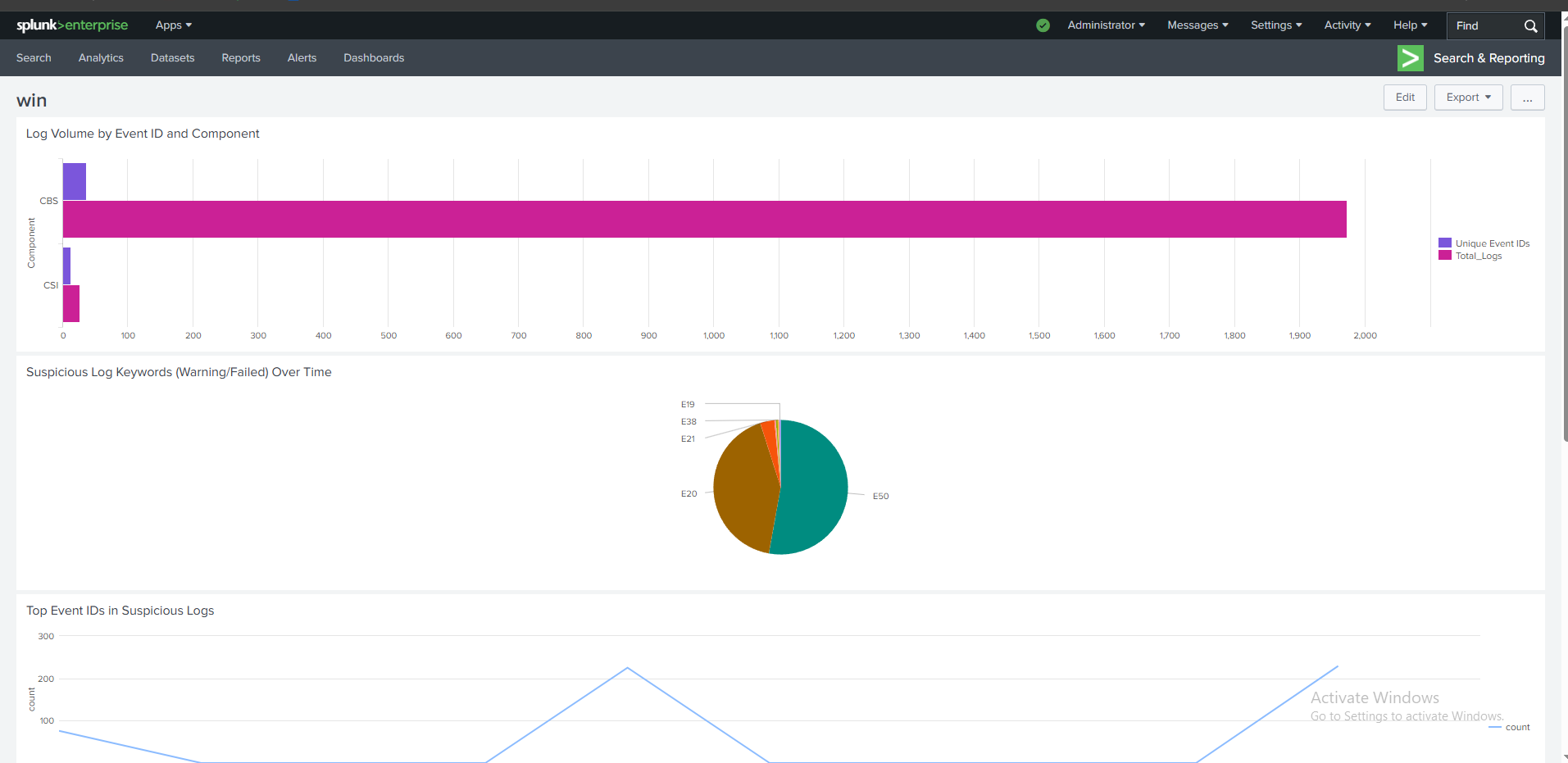This screenshot has height=763, width=1568.
Task: Switch to the Analytics tab
Action: coord(101,58)
